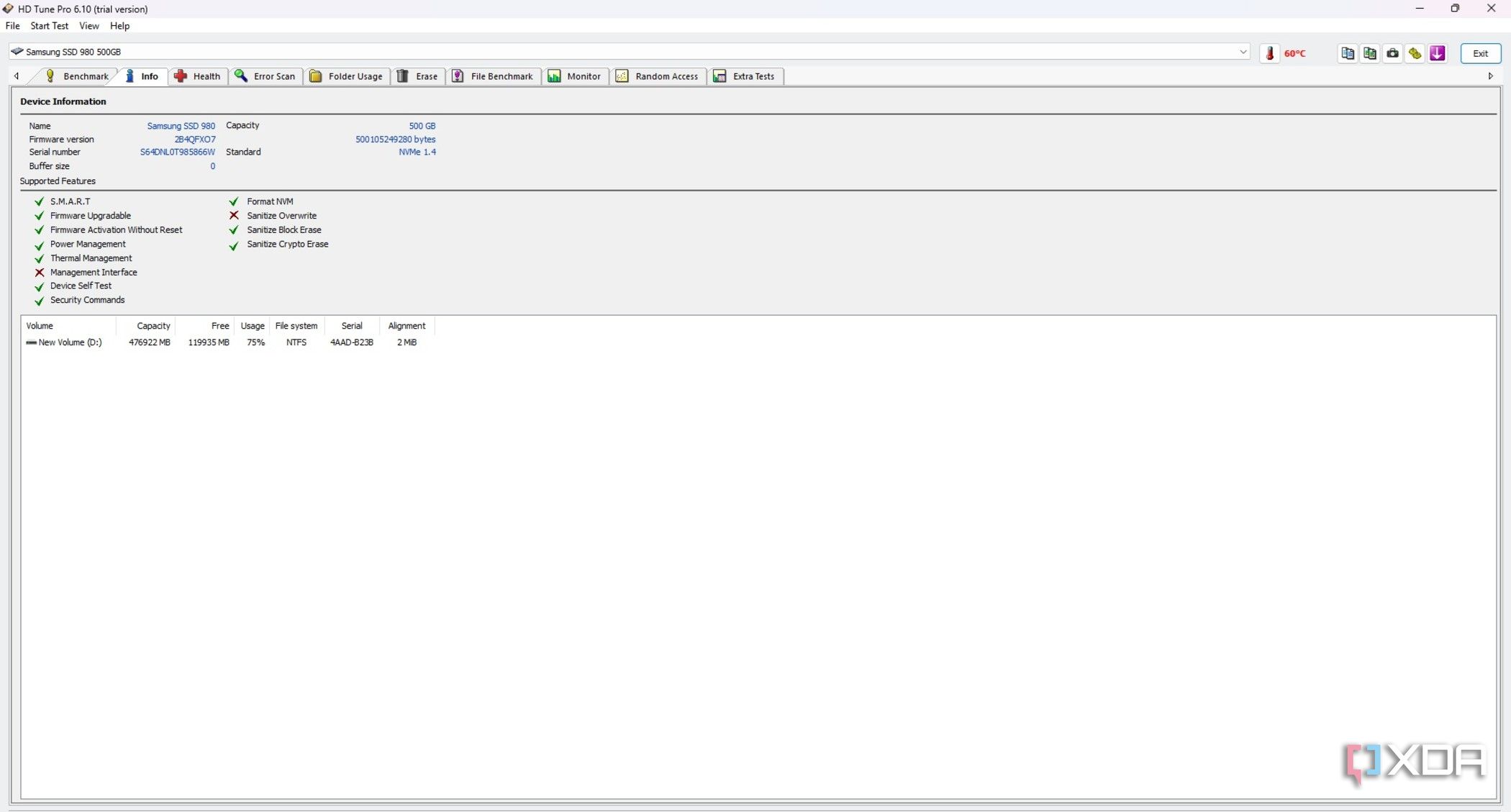
Task: Click the File system column header
Action: 296,326
